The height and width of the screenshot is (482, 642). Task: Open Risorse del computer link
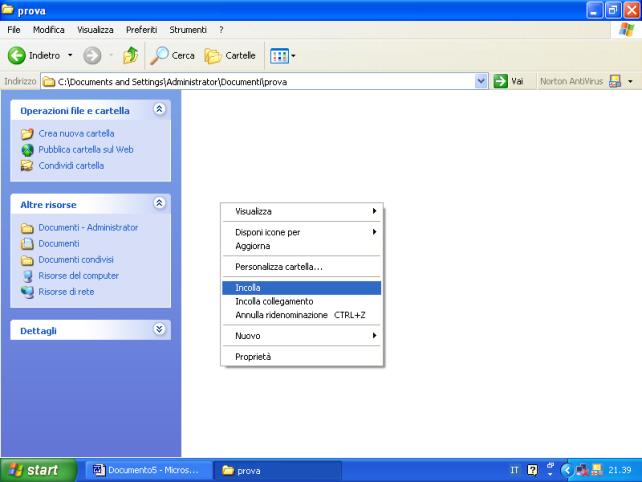point(79,276)
